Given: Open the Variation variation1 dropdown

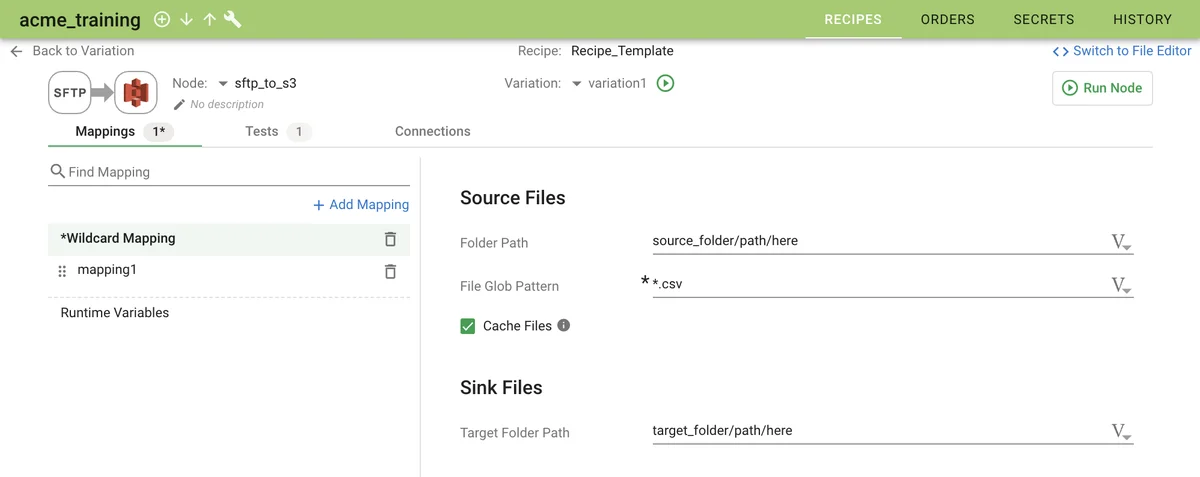Looking at the screenshot, I should click(x=577, y=84).
